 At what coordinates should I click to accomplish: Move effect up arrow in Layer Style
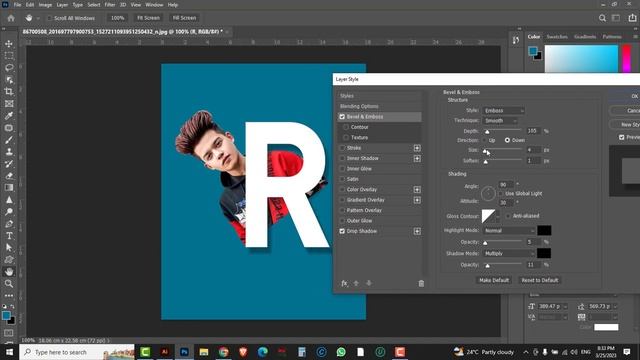pyautogui.click(x=356, y=283)
